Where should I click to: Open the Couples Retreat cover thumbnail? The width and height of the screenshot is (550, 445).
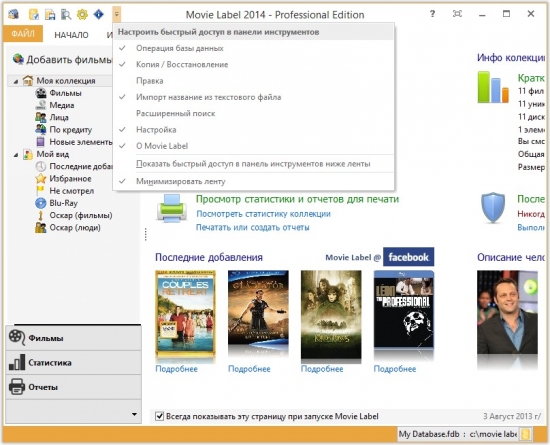pyautogui.click(x=185, y=313)
